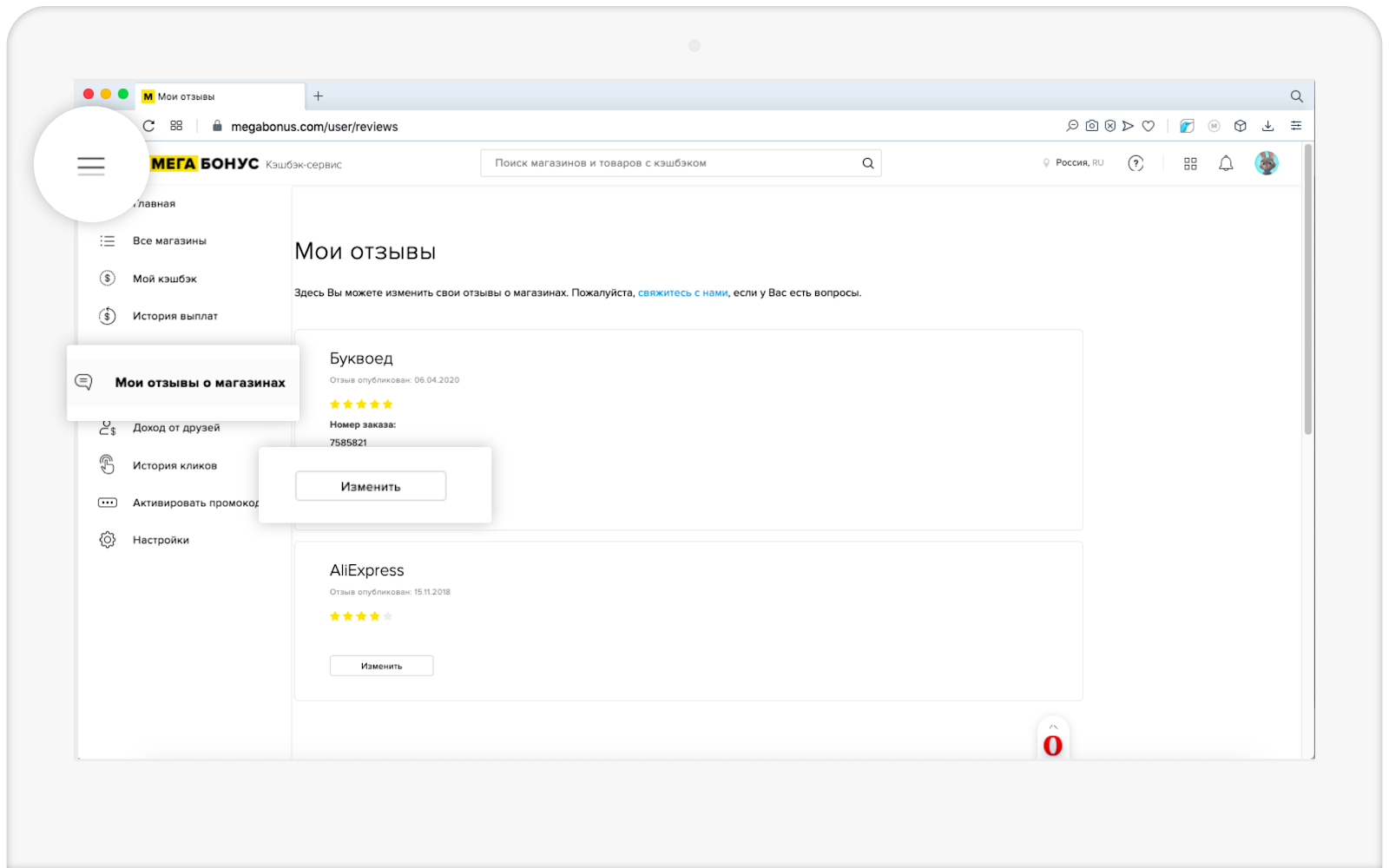Search tabs with the magnifier in the tab bar
Screen dimensions: 1389x868
click(x=1296, y=96)
